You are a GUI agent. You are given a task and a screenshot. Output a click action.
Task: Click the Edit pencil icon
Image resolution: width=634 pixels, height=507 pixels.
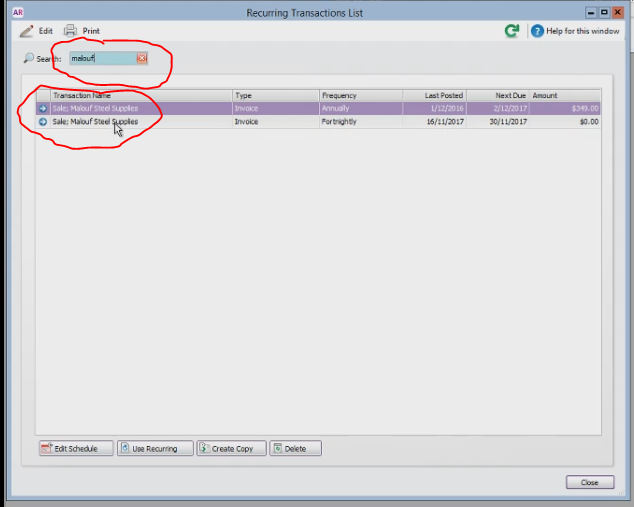[27, 31]
